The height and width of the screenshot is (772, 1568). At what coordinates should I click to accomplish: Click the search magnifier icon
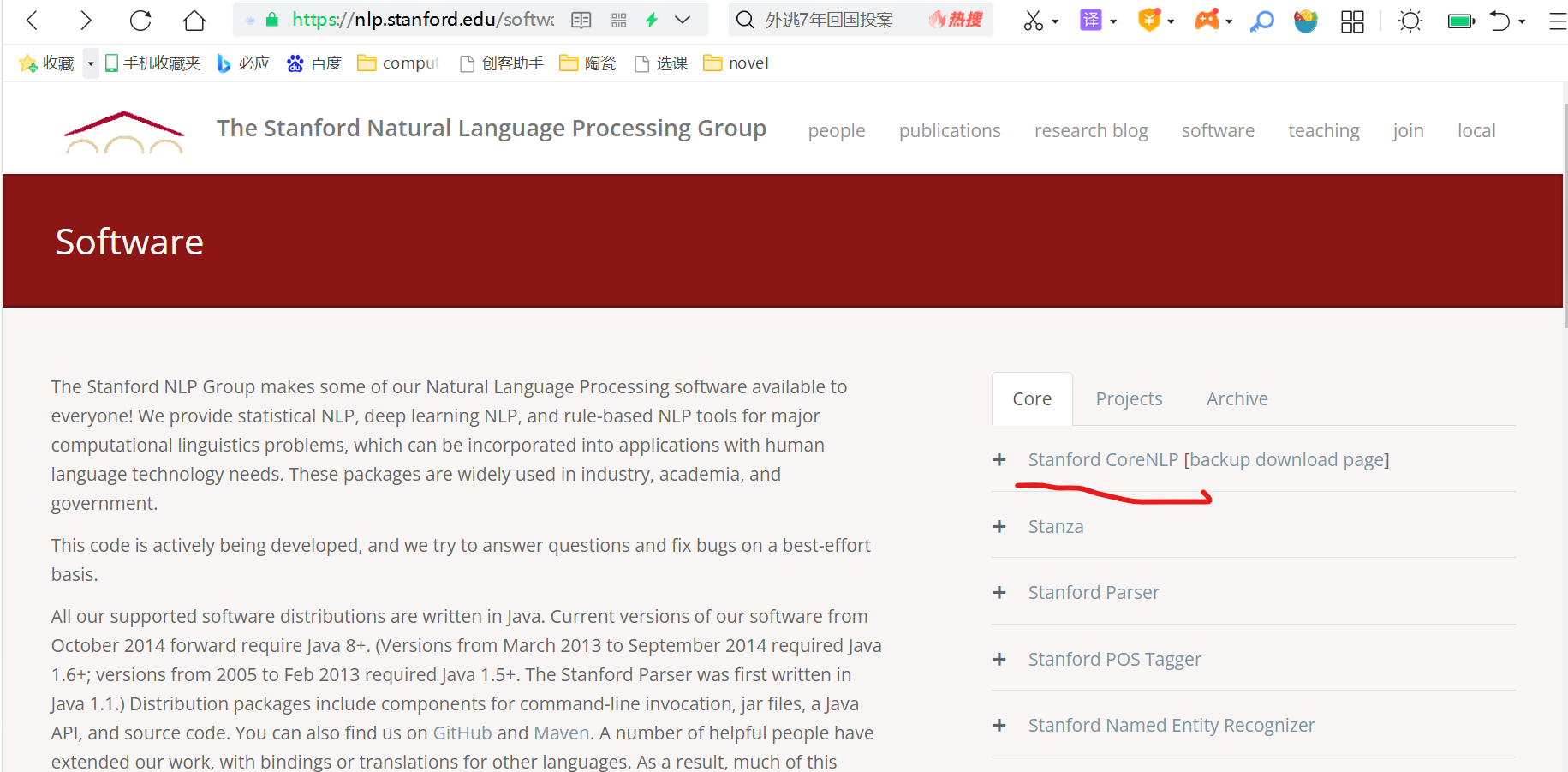[x=745, y=20]
